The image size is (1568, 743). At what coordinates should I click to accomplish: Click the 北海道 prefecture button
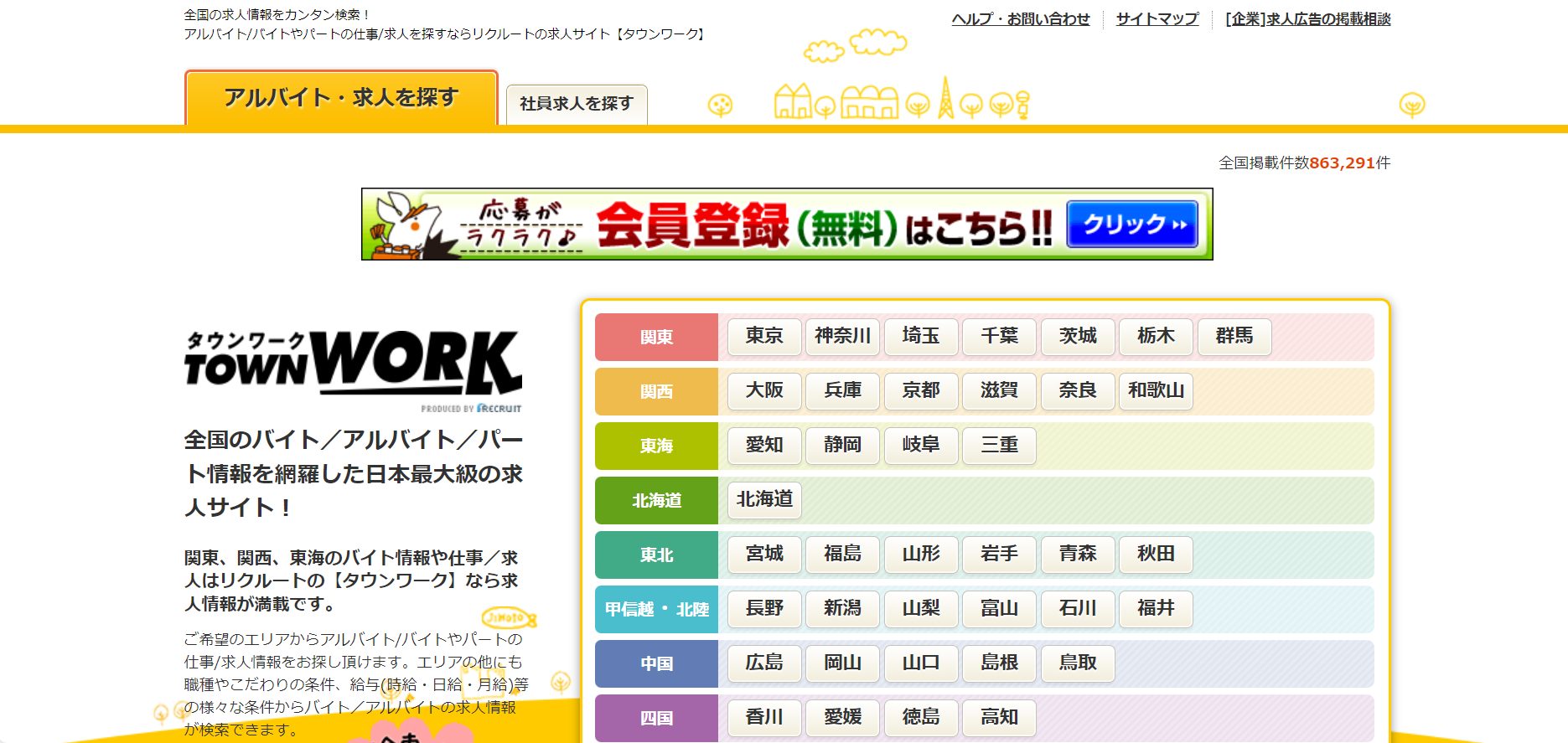[764, 500]
